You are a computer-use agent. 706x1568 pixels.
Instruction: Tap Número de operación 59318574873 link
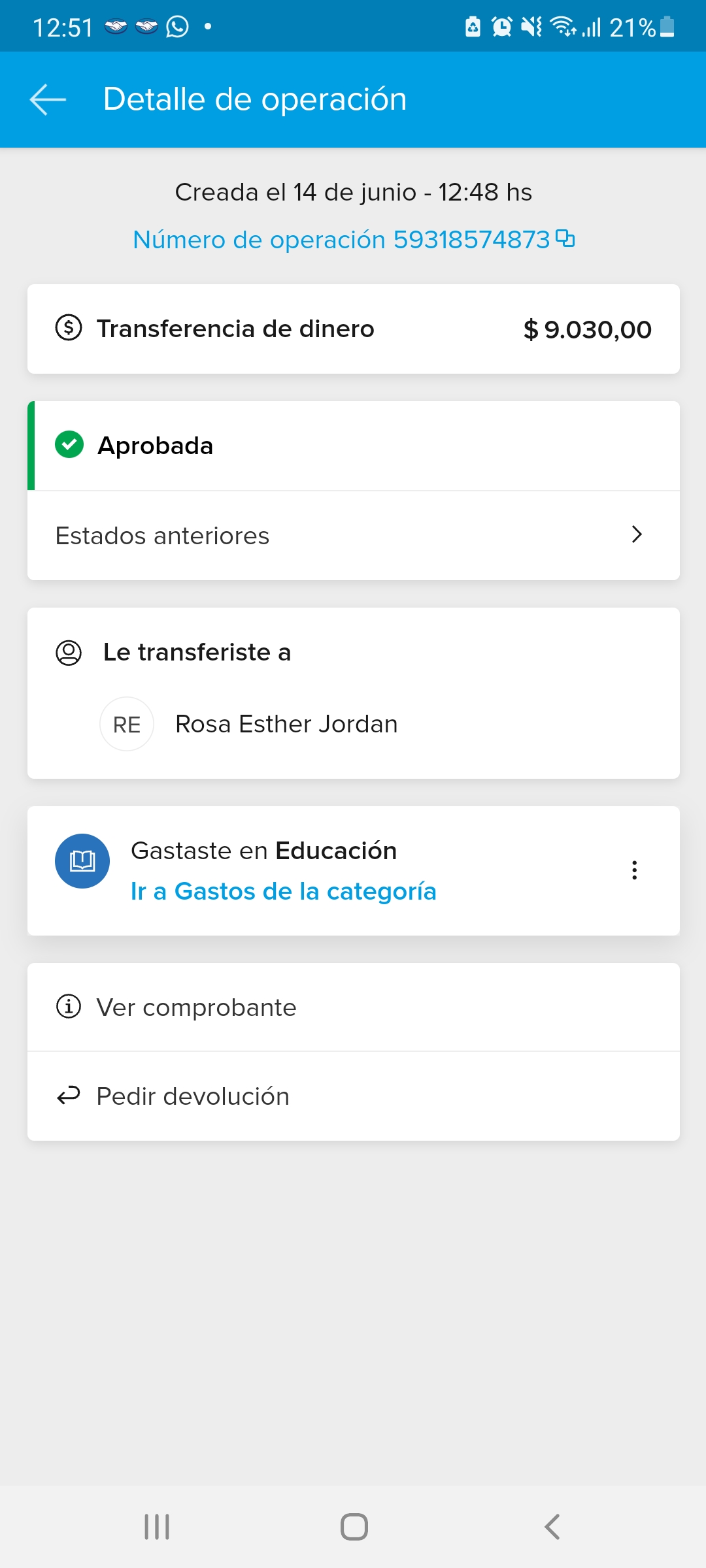point(341,240)
